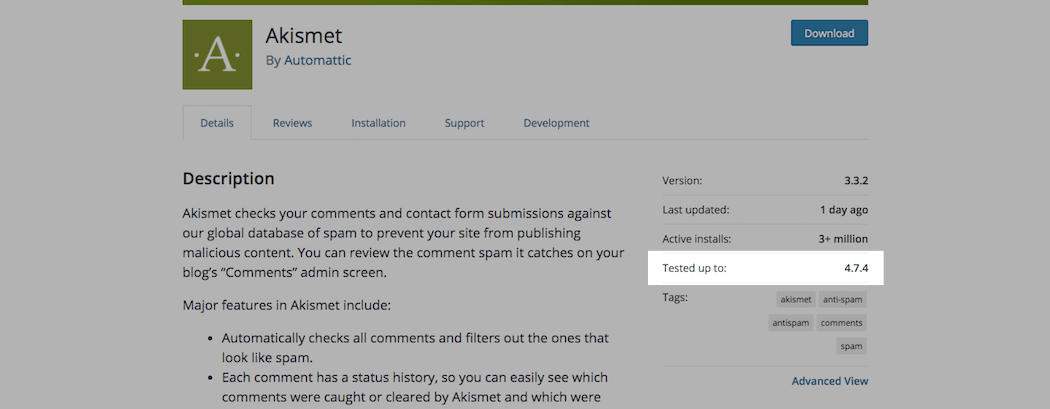This screenshot has height=409, width=1050.
Task: Open the Automattic author link
Action: coord(317,60)
